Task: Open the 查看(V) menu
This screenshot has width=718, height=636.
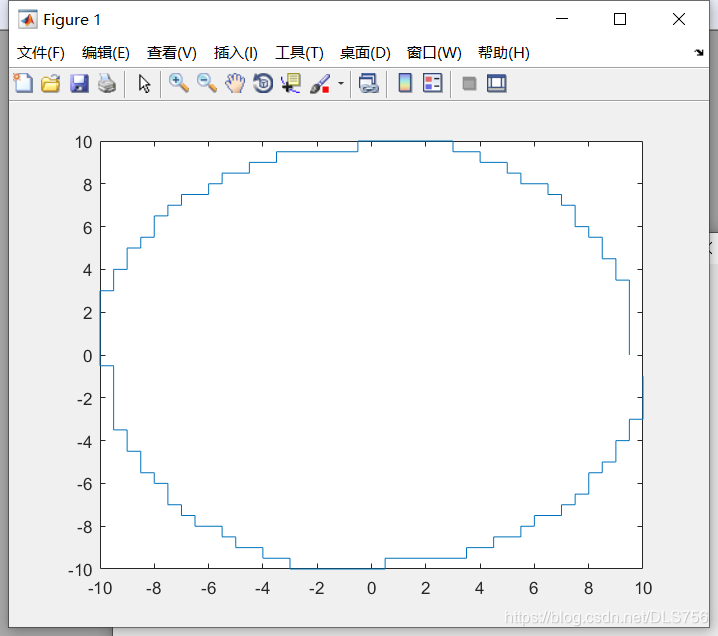Action: pyautogui.click(x=172, y=53)
